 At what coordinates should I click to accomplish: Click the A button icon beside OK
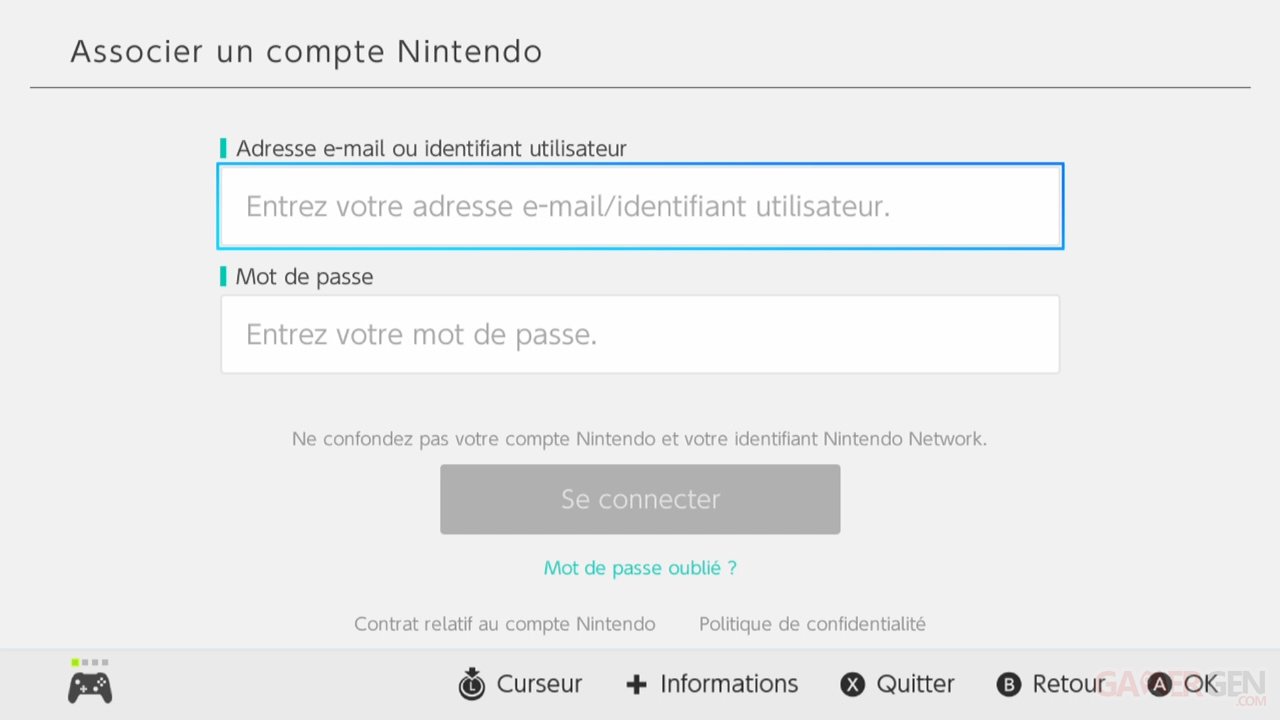[1159, 685]
